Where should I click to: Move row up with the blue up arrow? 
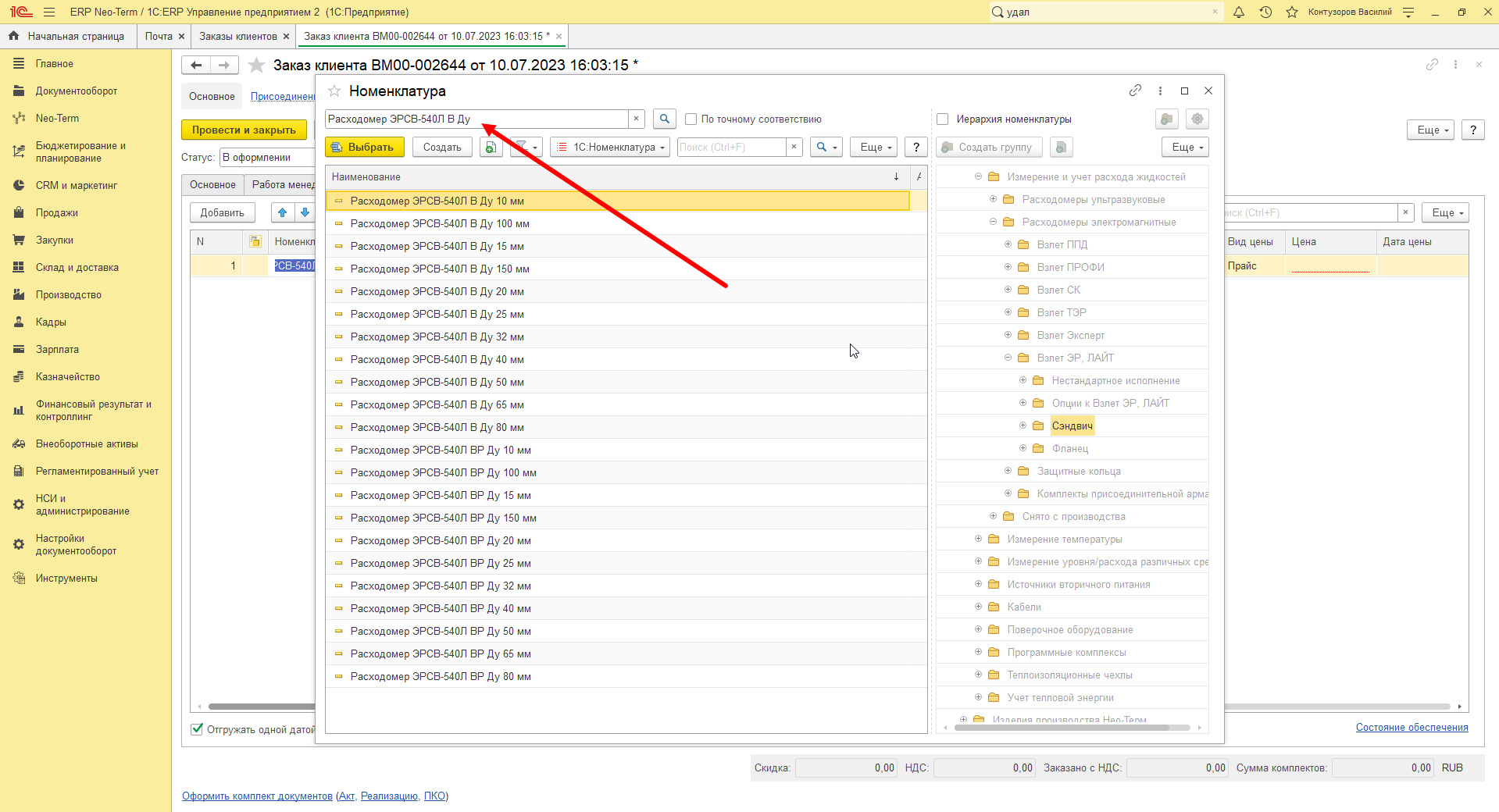click(282, 212)
